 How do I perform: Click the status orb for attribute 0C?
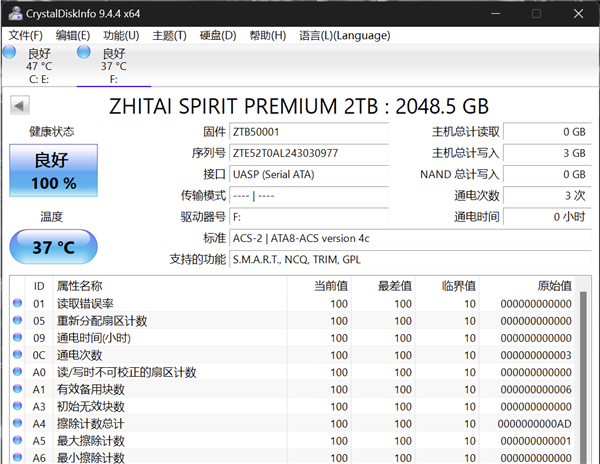tap(17, 355)
